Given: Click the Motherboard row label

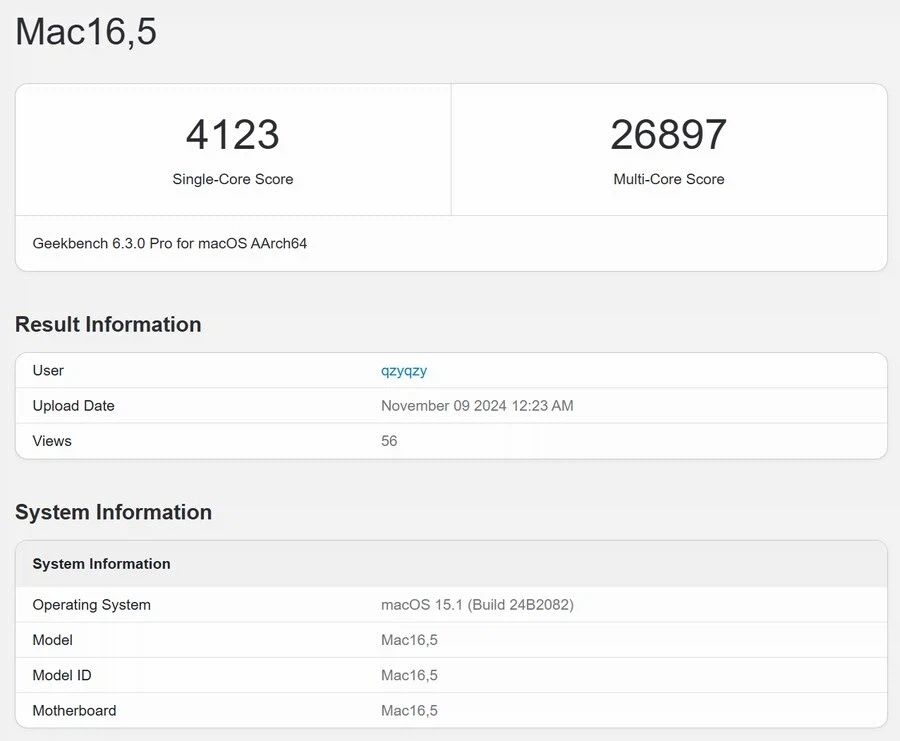Looking at the screenshot, I should click(x=74, y=710).
